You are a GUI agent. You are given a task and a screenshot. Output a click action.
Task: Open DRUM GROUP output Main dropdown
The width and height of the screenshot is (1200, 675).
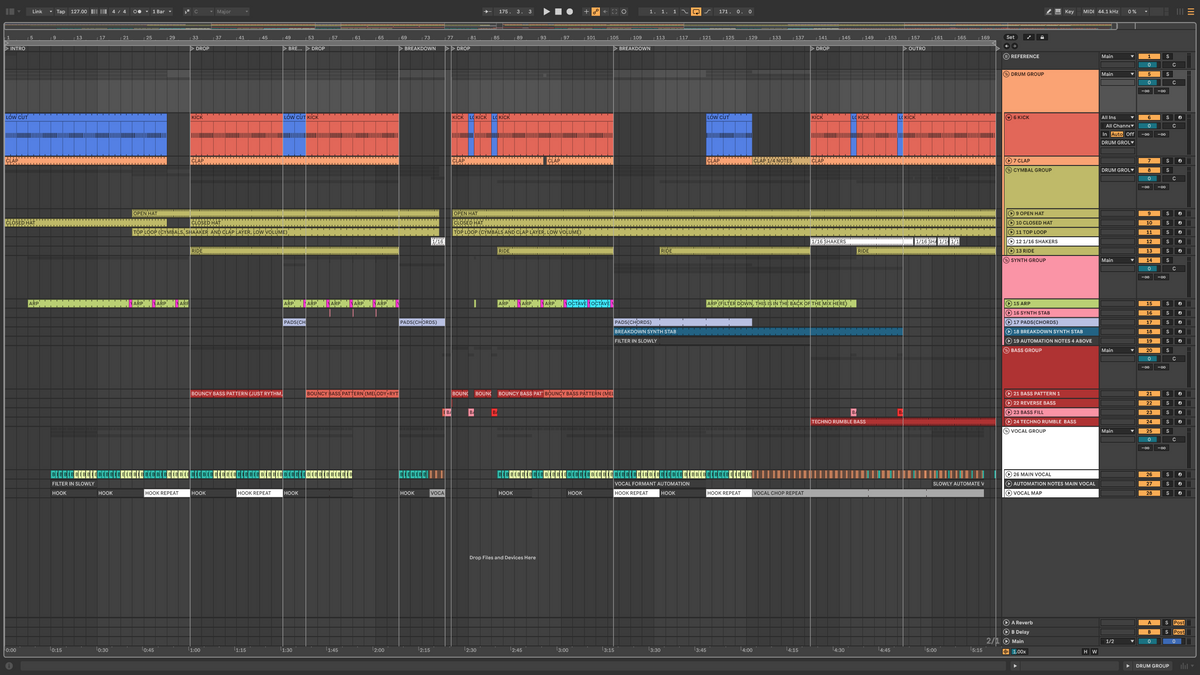click(x=1118, y=74)
